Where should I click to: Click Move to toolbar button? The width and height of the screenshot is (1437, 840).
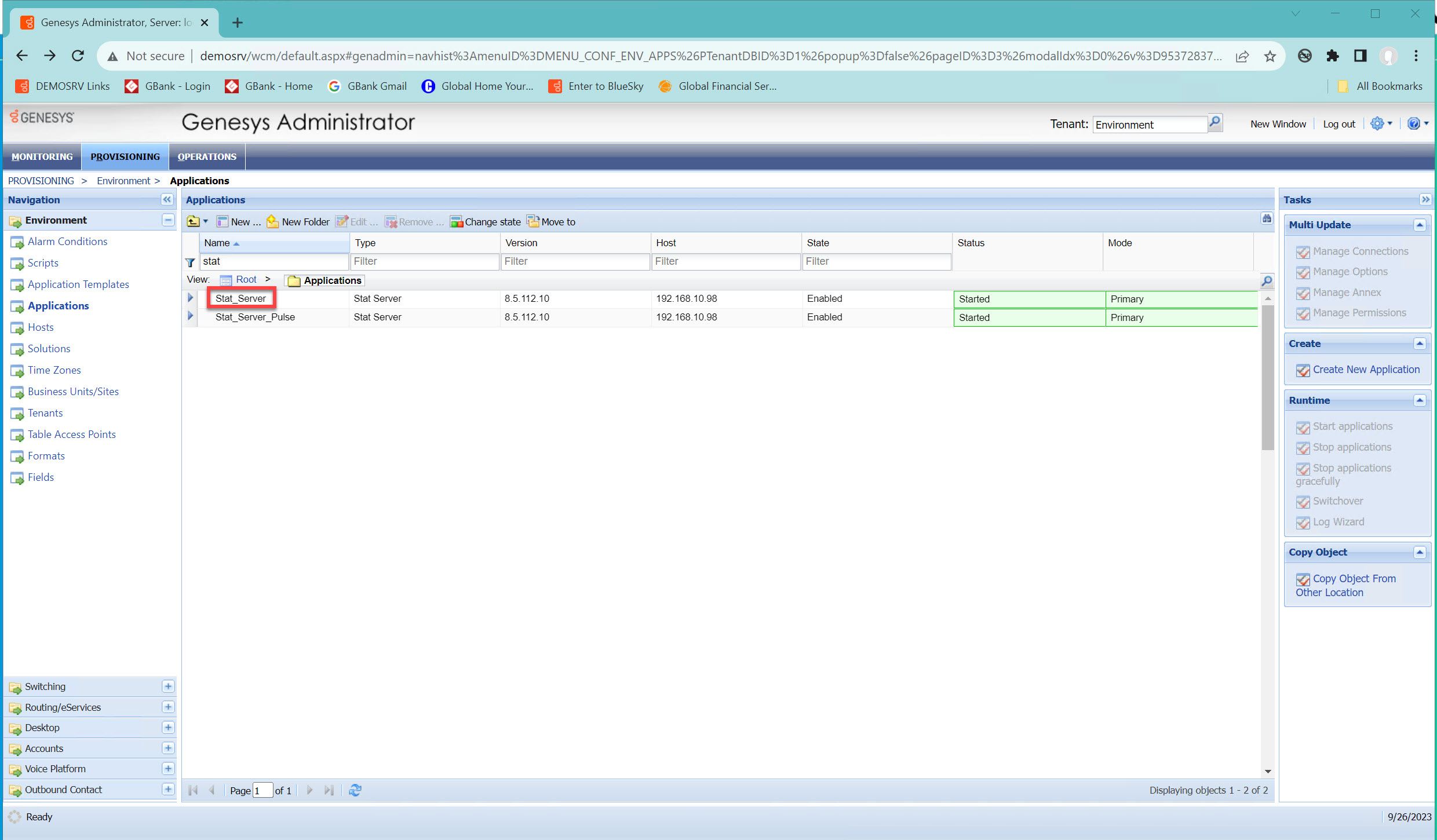[551, 222]
